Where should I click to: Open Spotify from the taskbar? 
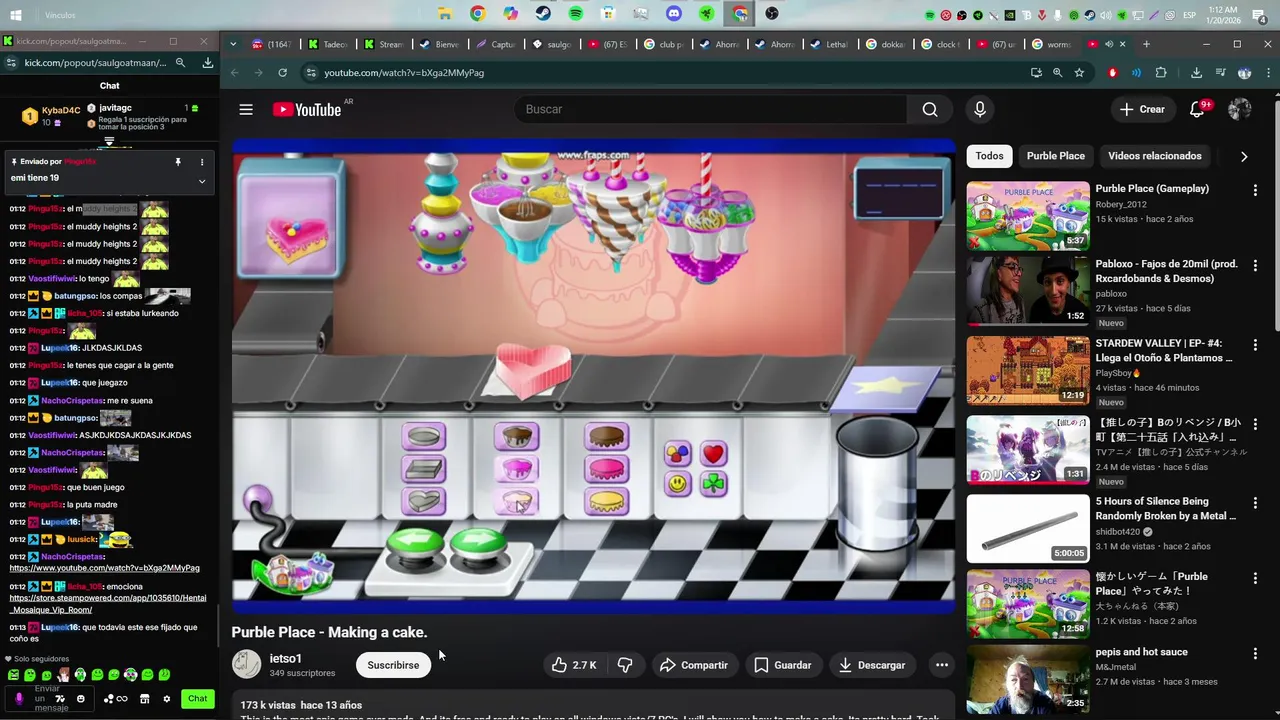[576, 14]
